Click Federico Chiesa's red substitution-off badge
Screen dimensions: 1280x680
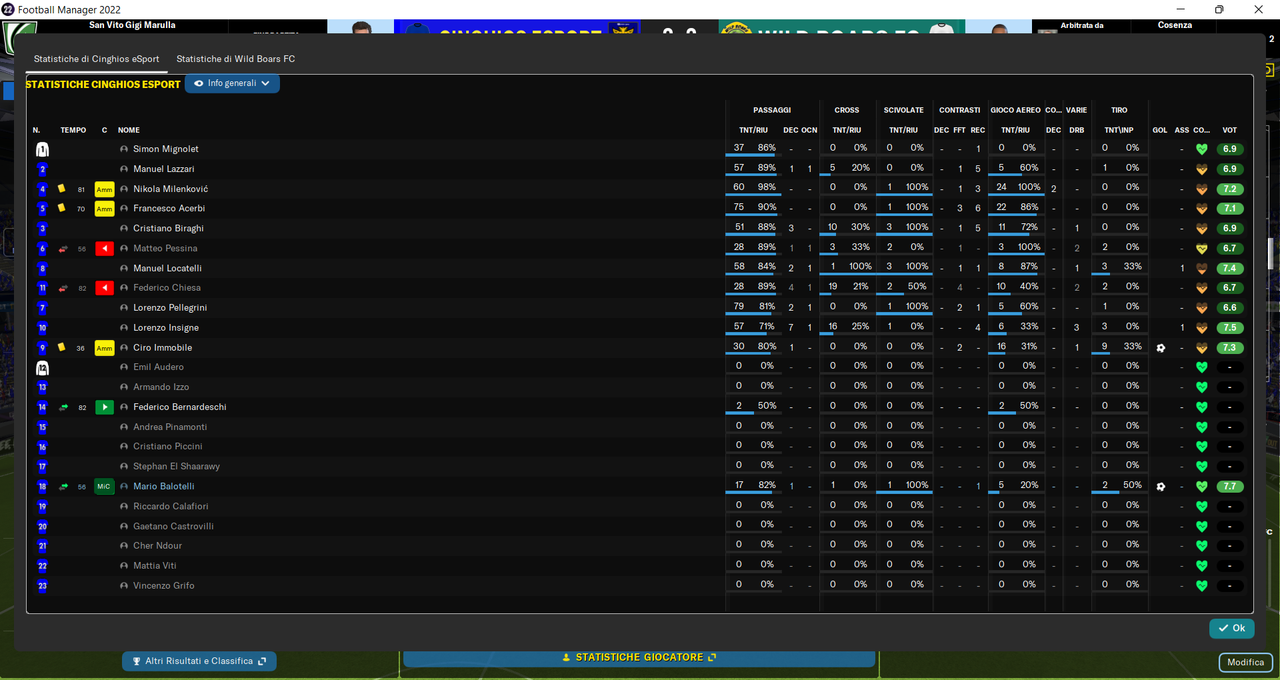point(104,288)
